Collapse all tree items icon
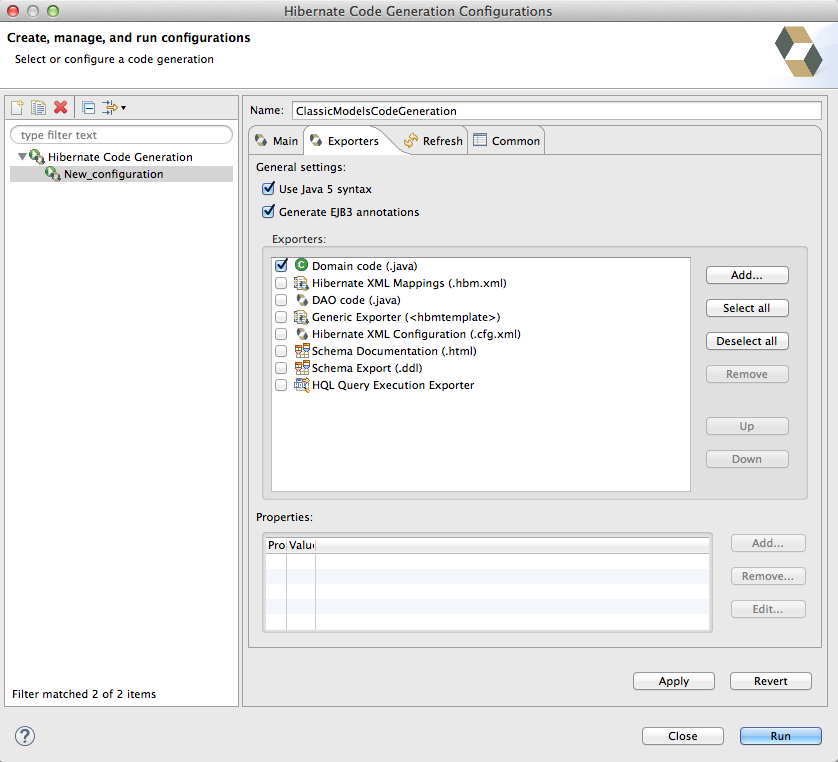Screen dimensions: 838x762 89,108
